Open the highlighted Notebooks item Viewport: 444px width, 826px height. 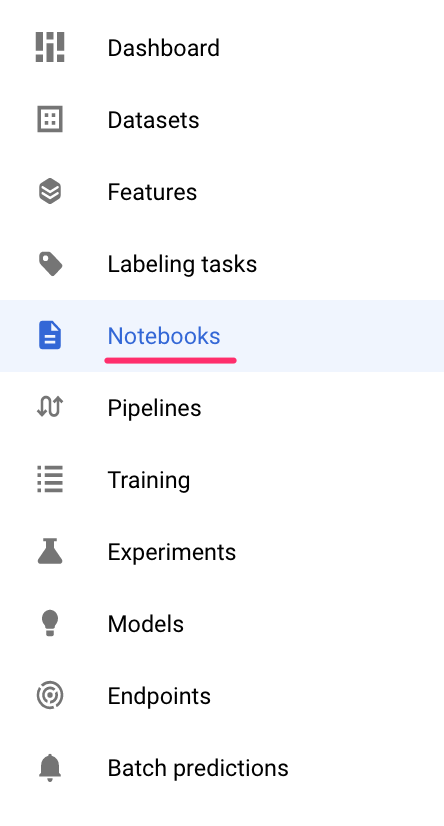(x=222, y=336)
